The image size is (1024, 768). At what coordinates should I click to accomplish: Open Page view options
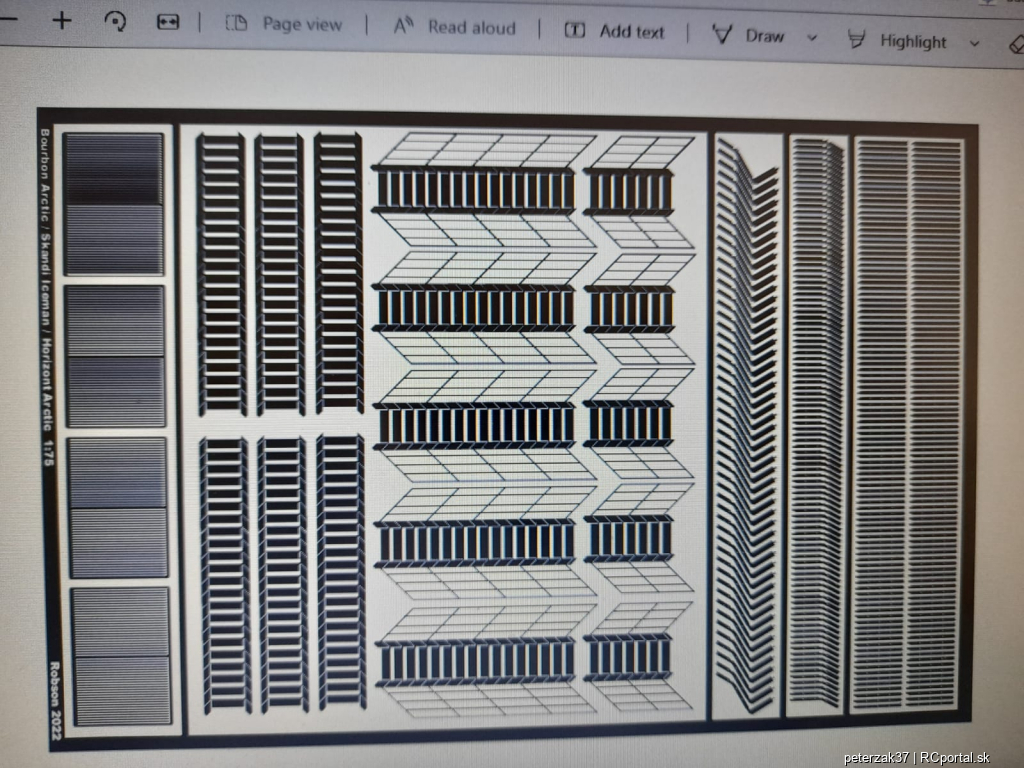[x=283, y=24]
